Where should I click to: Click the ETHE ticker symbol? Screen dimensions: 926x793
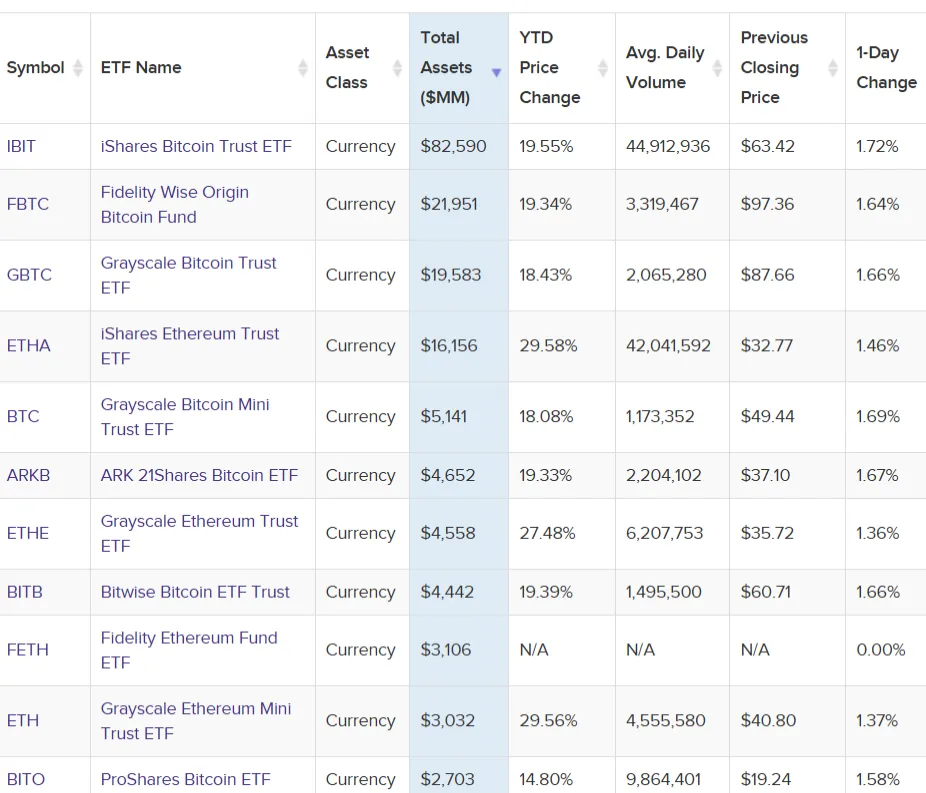[x=28, y=533]
